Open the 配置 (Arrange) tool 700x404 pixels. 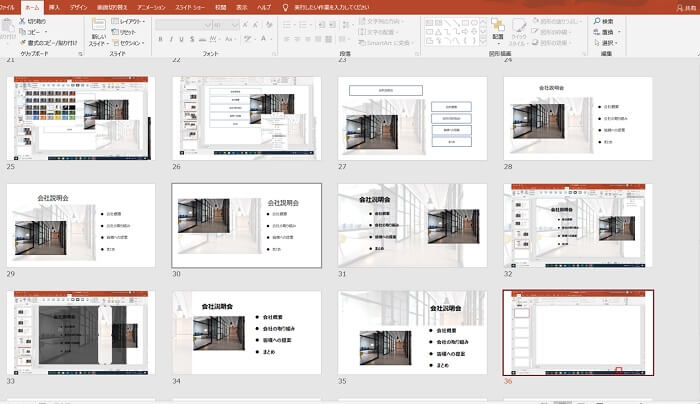click(497, 27)
